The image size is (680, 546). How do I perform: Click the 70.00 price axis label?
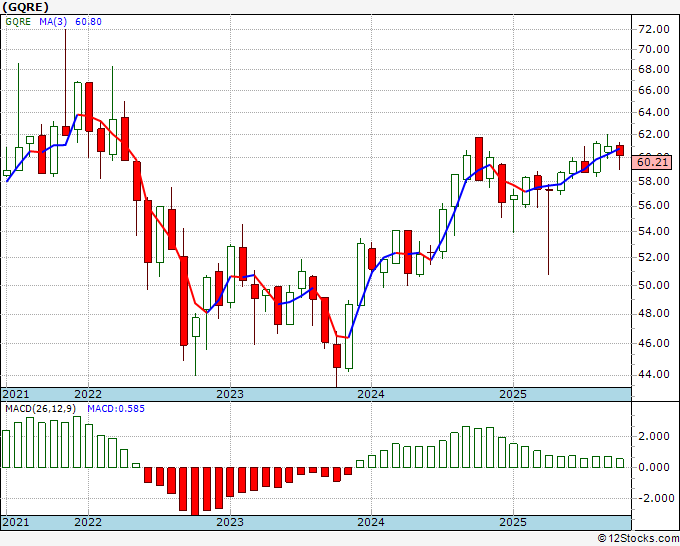coord(654,49)
